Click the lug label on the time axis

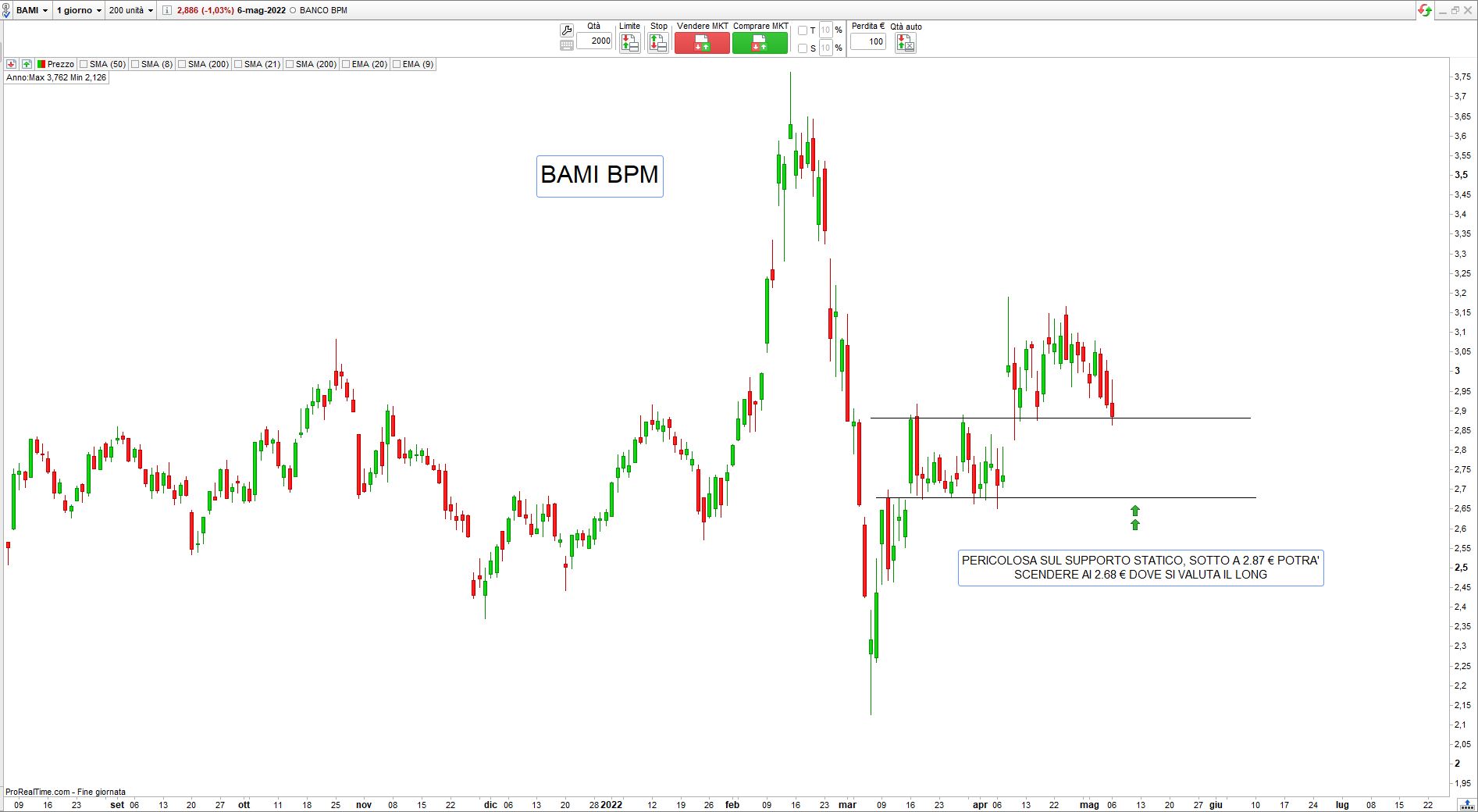(1341, 804)
